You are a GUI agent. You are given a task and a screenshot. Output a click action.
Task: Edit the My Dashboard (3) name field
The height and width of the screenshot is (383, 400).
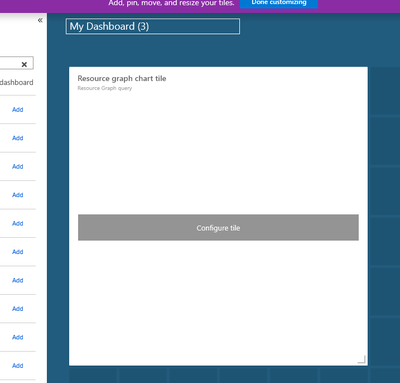point(153,26)
